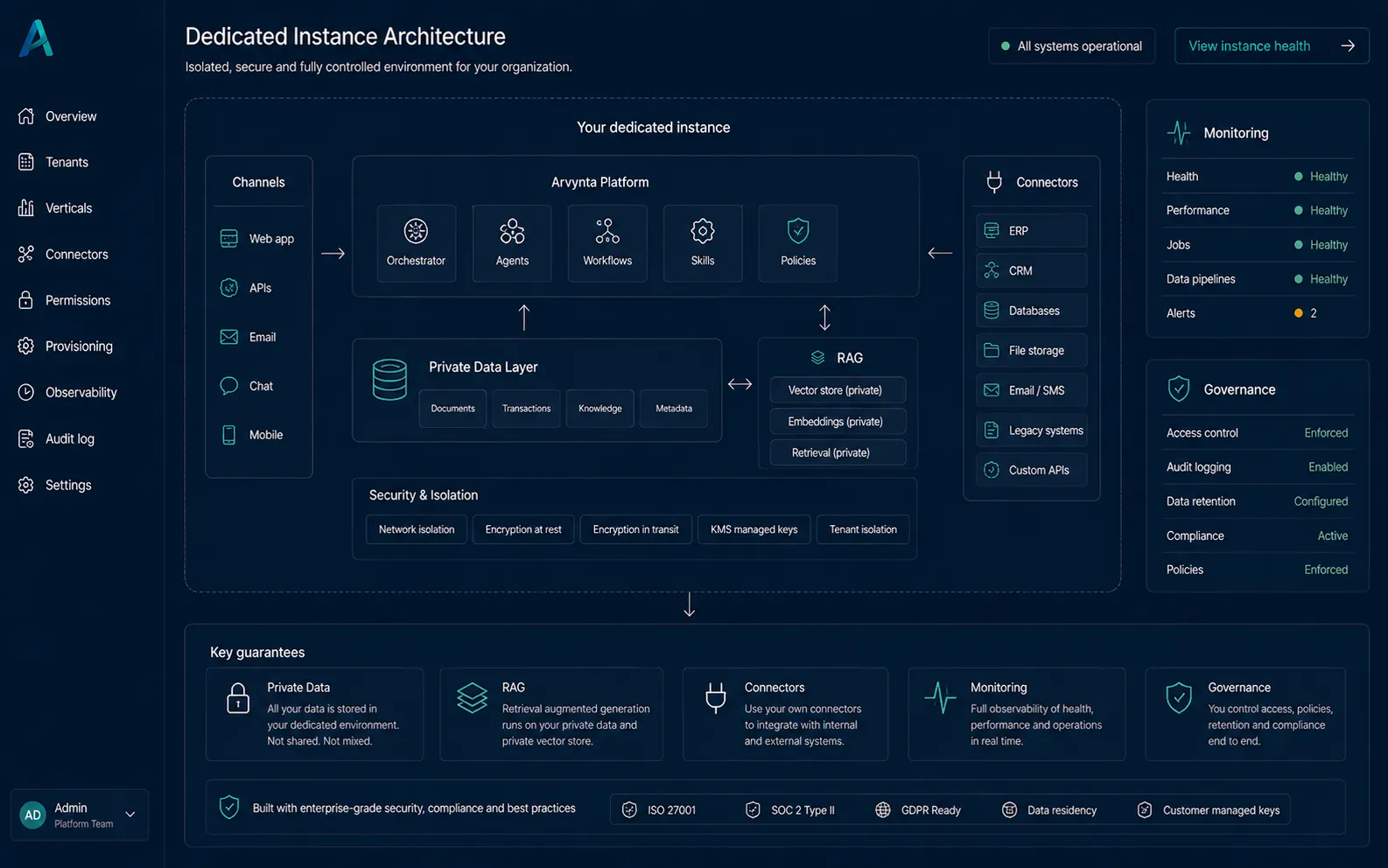Click the GDPR Ready globe icon
This screenshot has width=1388, height=868.
(883, 809)
